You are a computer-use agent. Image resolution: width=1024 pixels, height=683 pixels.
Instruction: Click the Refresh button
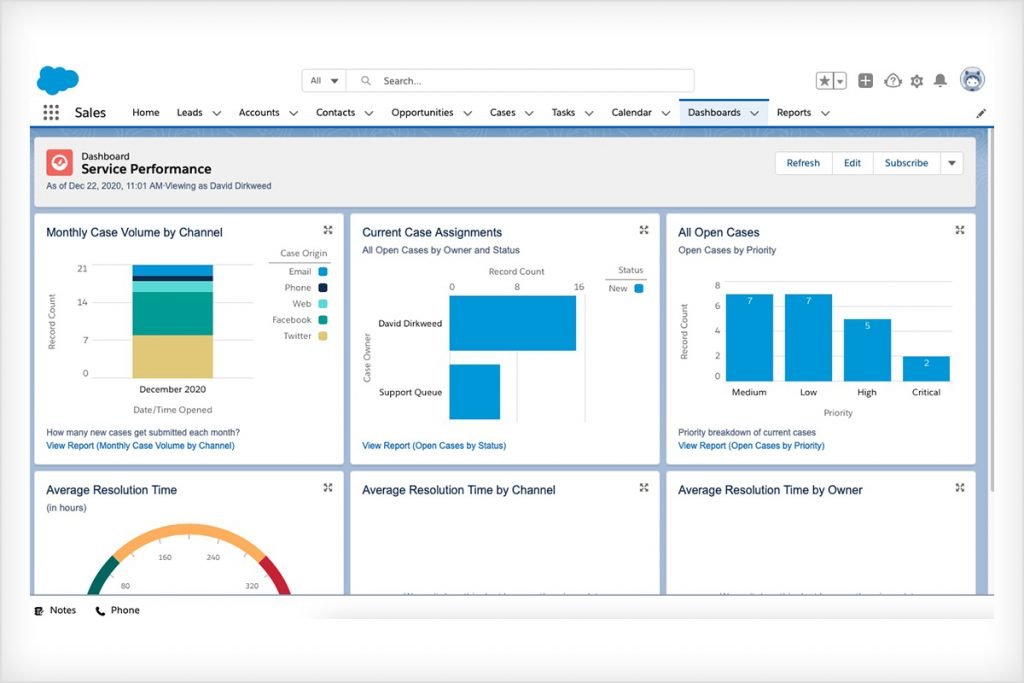click(802, 163)
